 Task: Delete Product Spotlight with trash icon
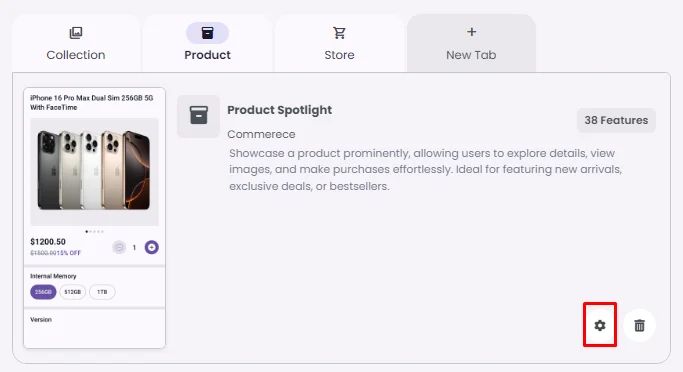[639, 325]
